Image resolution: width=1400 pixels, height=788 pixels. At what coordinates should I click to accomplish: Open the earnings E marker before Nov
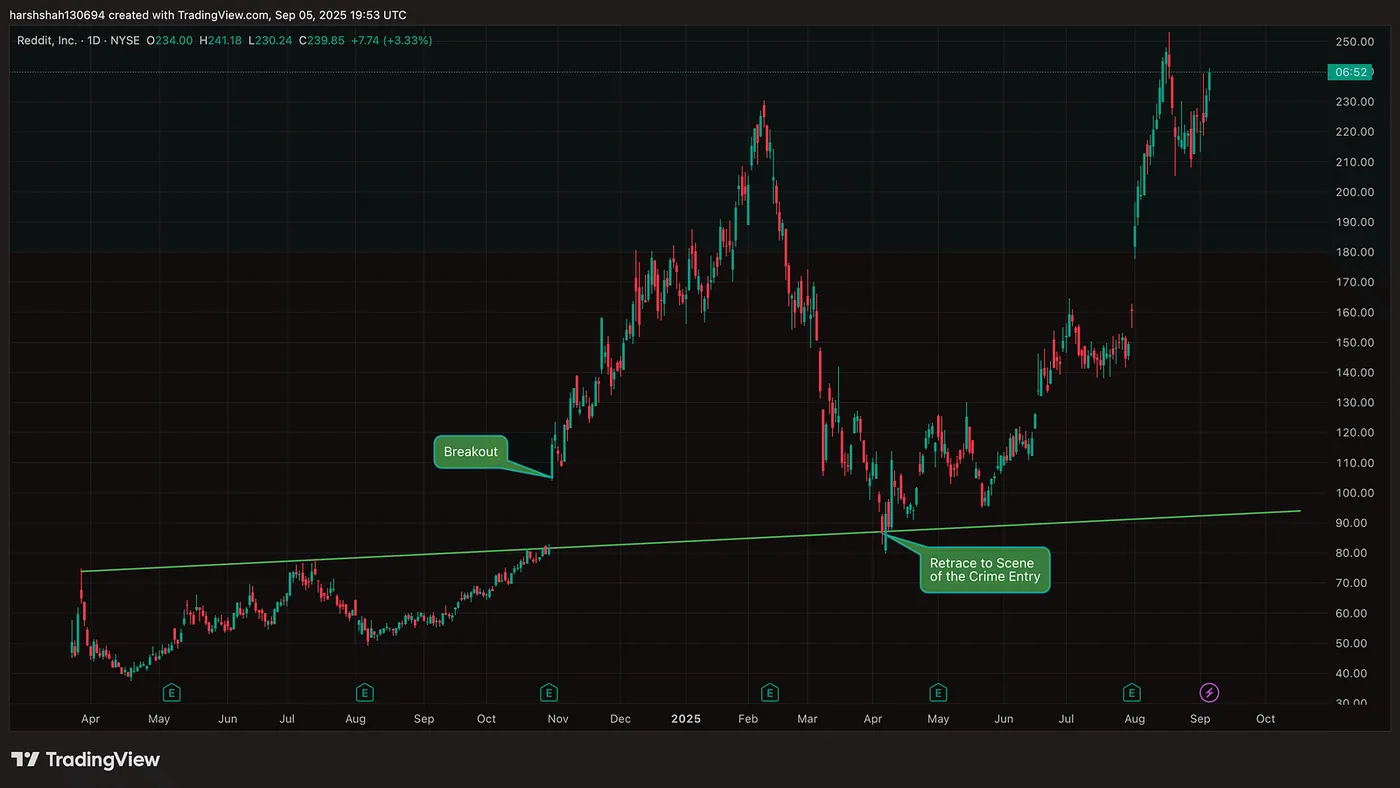tap(549, 692)
